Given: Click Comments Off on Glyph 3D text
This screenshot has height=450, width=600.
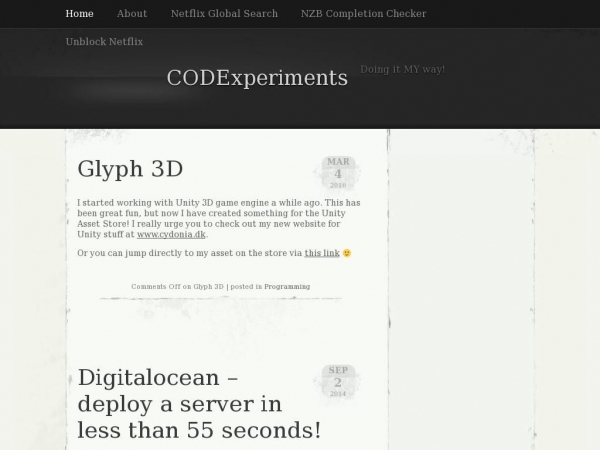Looking at the screenshot, I should pyautogui.click(x=177, y=287).
